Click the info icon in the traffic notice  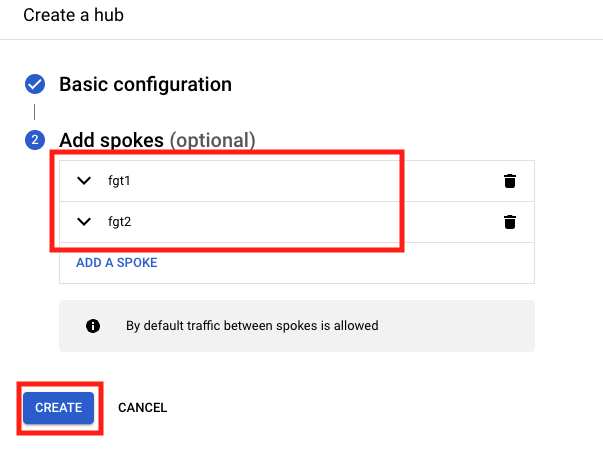pos(93,326)
